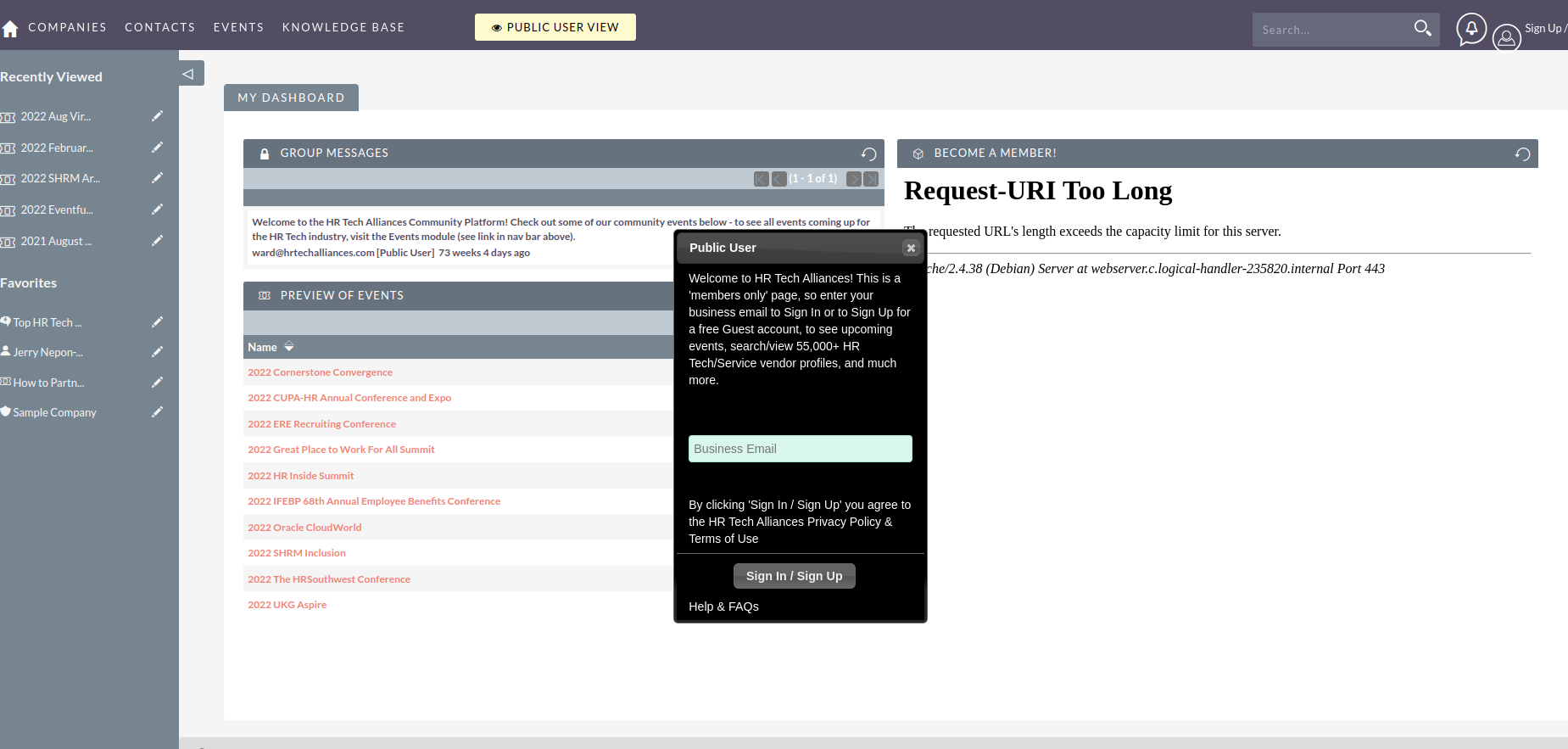Open 2022 ERE Recruiting Conference
The height and width of the screenshot is (749, 1568).
321,424
